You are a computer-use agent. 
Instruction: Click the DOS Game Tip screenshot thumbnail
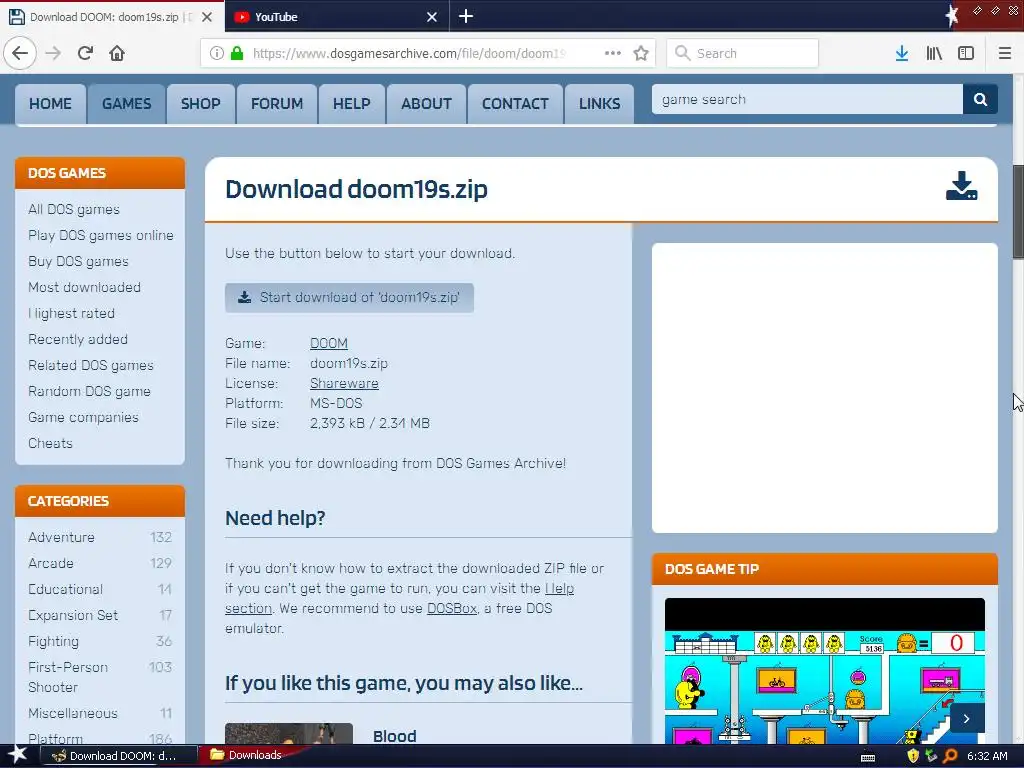point(825,671)
